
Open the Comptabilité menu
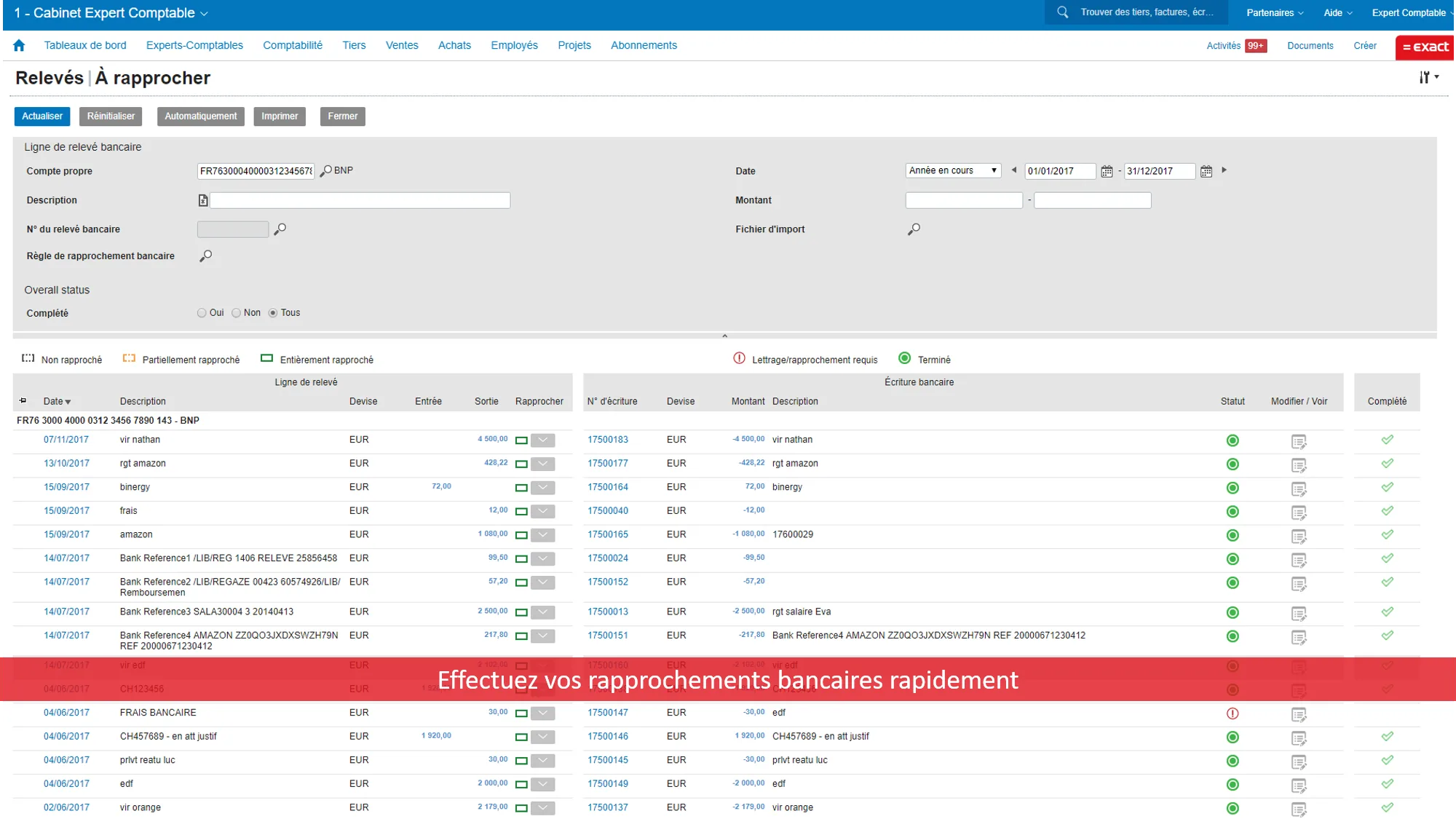click(x=293, y=45)
